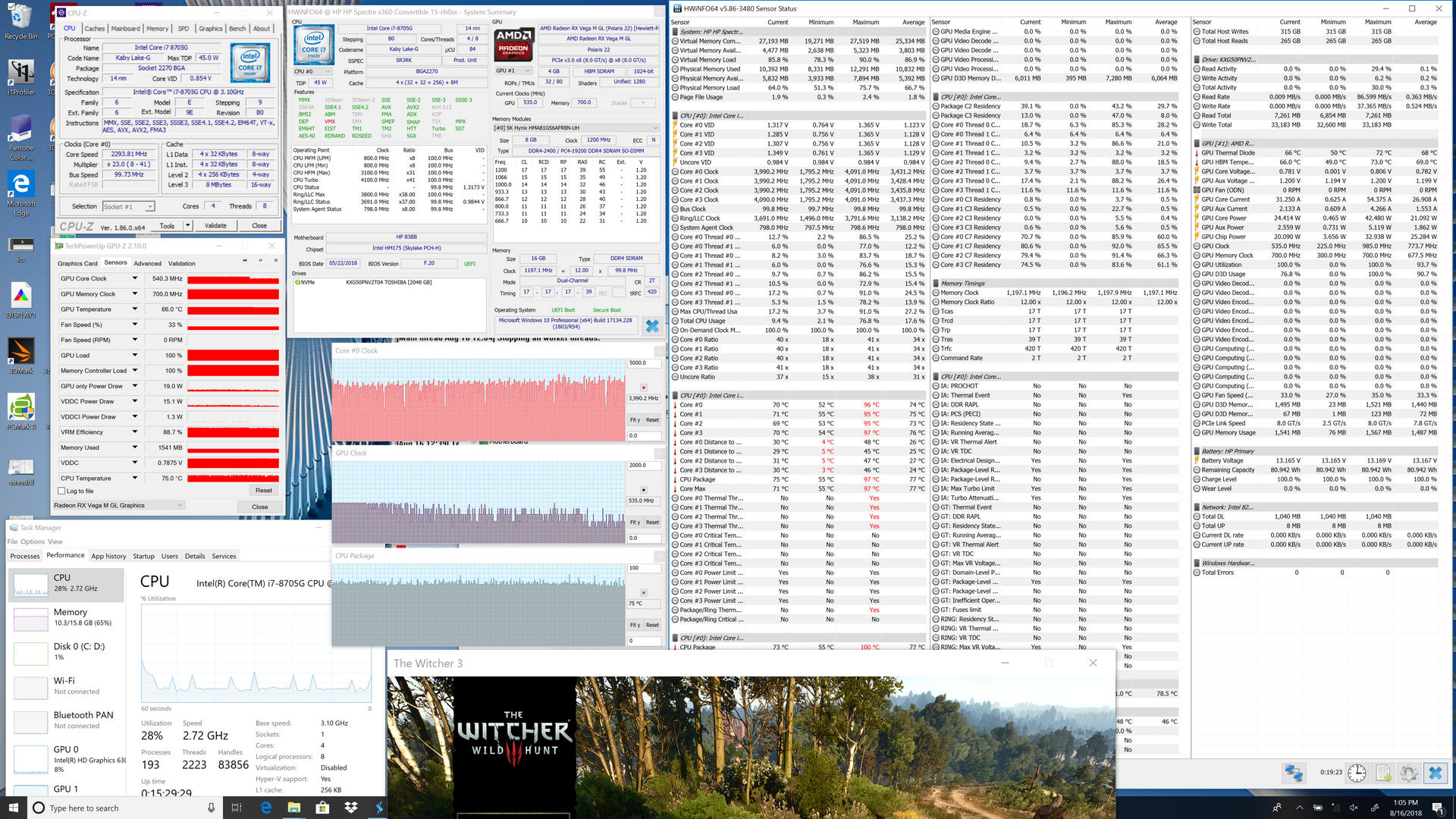Screen dimensions: 1456x819
Task: Click the Close button in CPU-Z
Action: pos(259,225)
